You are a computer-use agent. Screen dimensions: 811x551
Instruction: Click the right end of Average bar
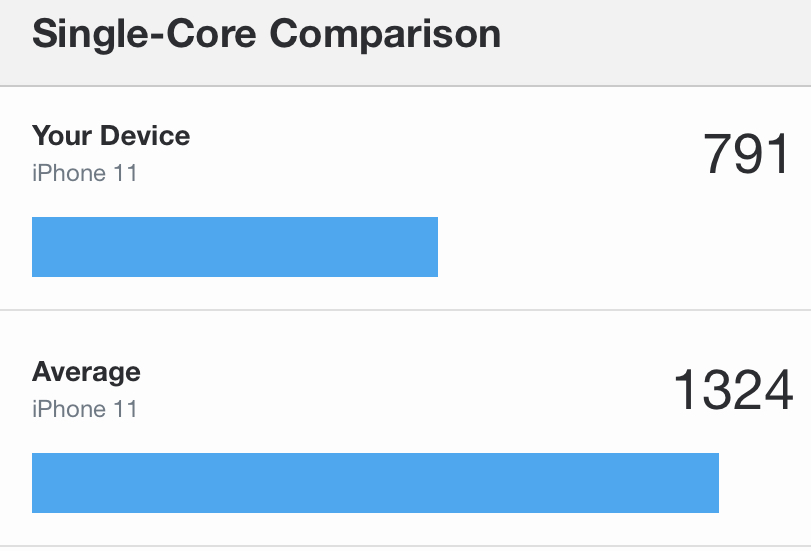[714, 483]
